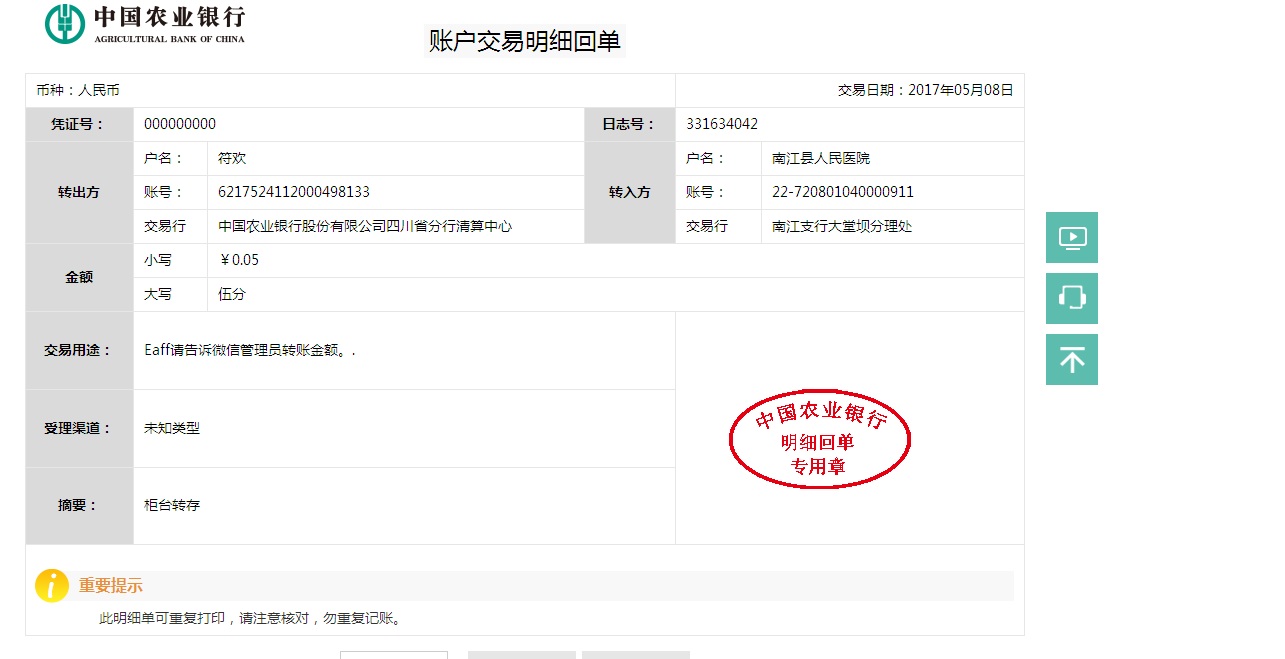
Task: Click the back-to-top arrow icon
Action: 1072,359
